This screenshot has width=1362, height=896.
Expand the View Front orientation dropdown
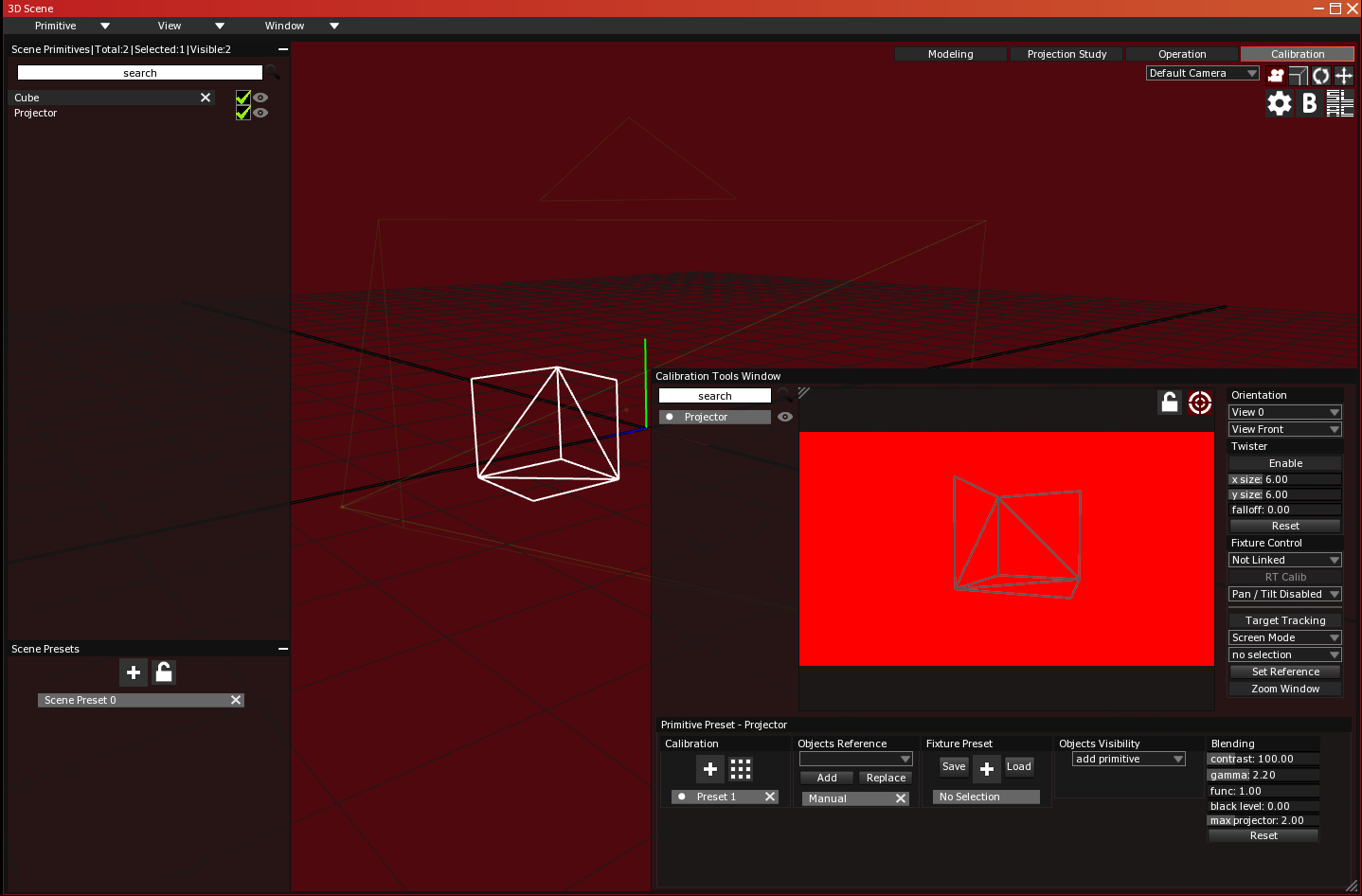pos(1284,429)
